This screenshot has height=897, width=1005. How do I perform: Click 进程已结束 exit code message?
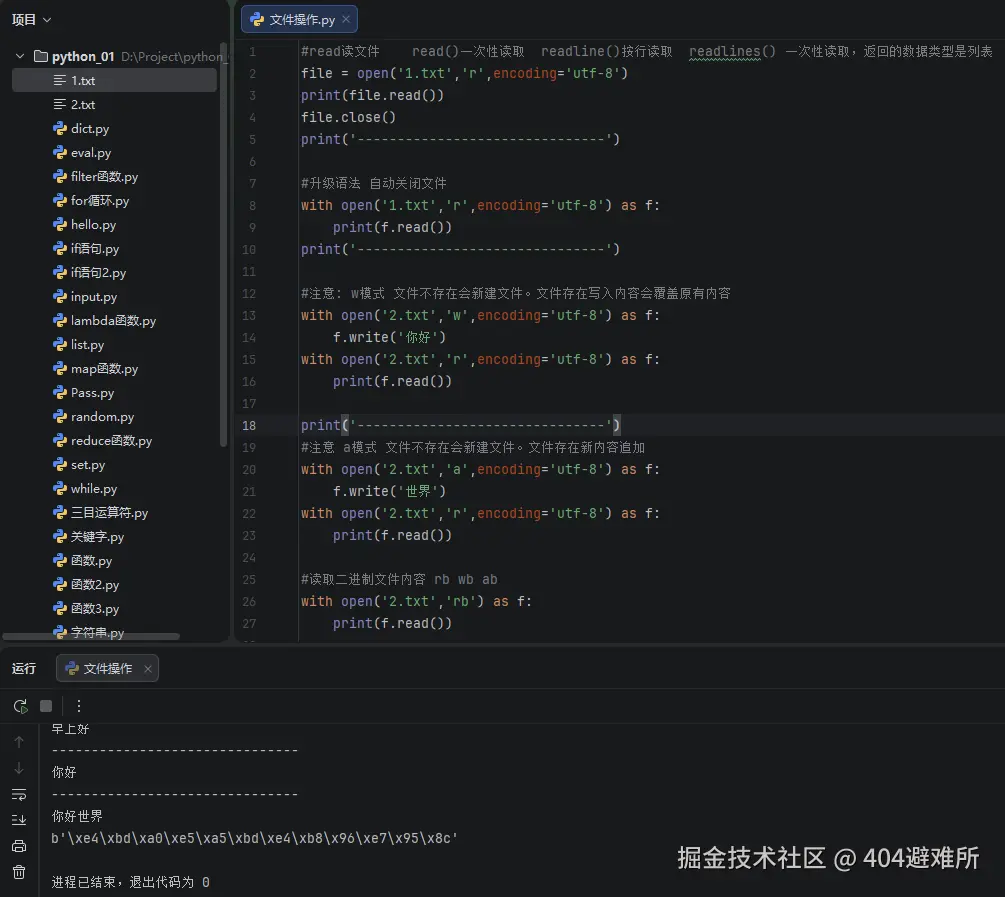(x=131, y=882)
